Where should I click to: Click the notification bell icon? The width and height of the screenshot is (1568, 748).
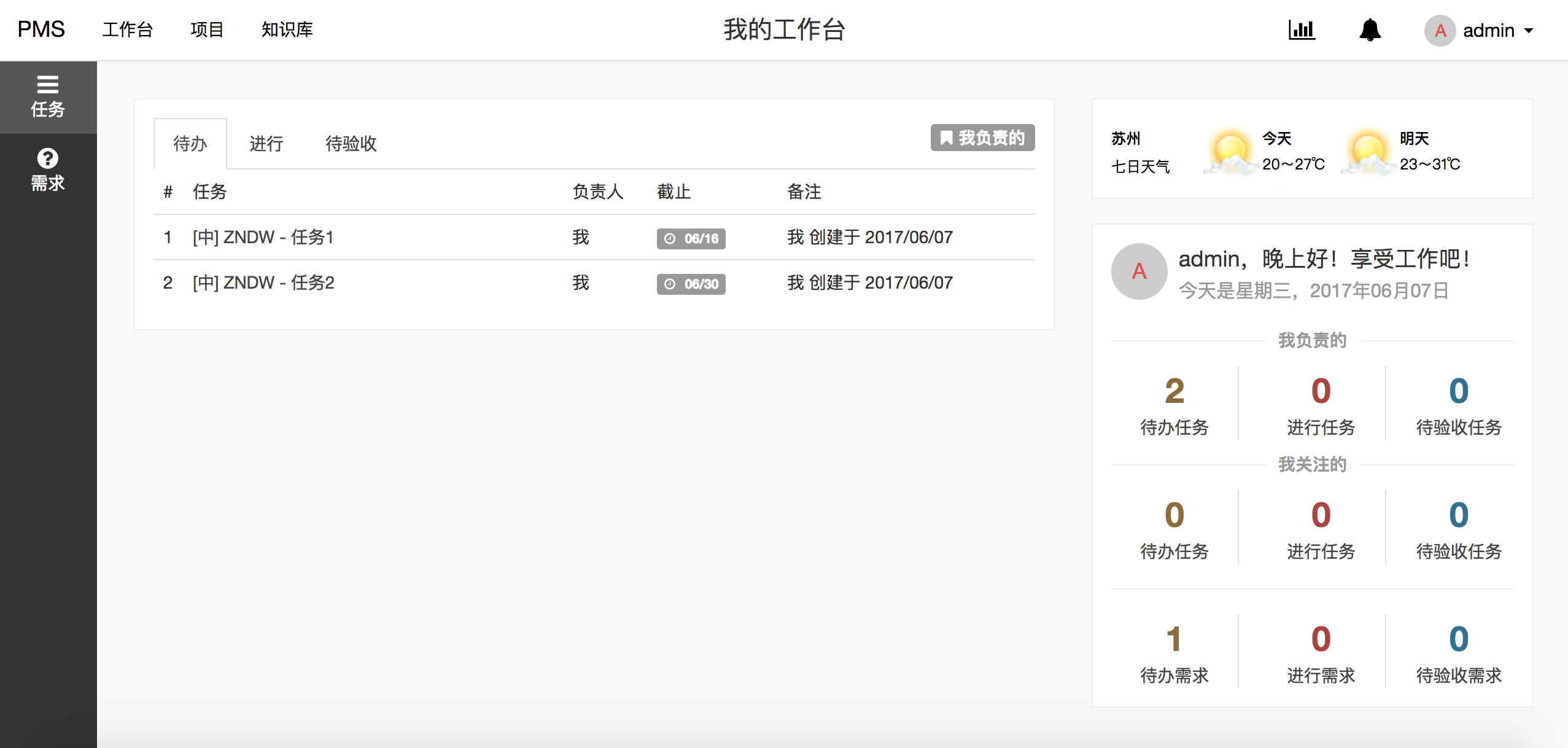(1370, 29)
